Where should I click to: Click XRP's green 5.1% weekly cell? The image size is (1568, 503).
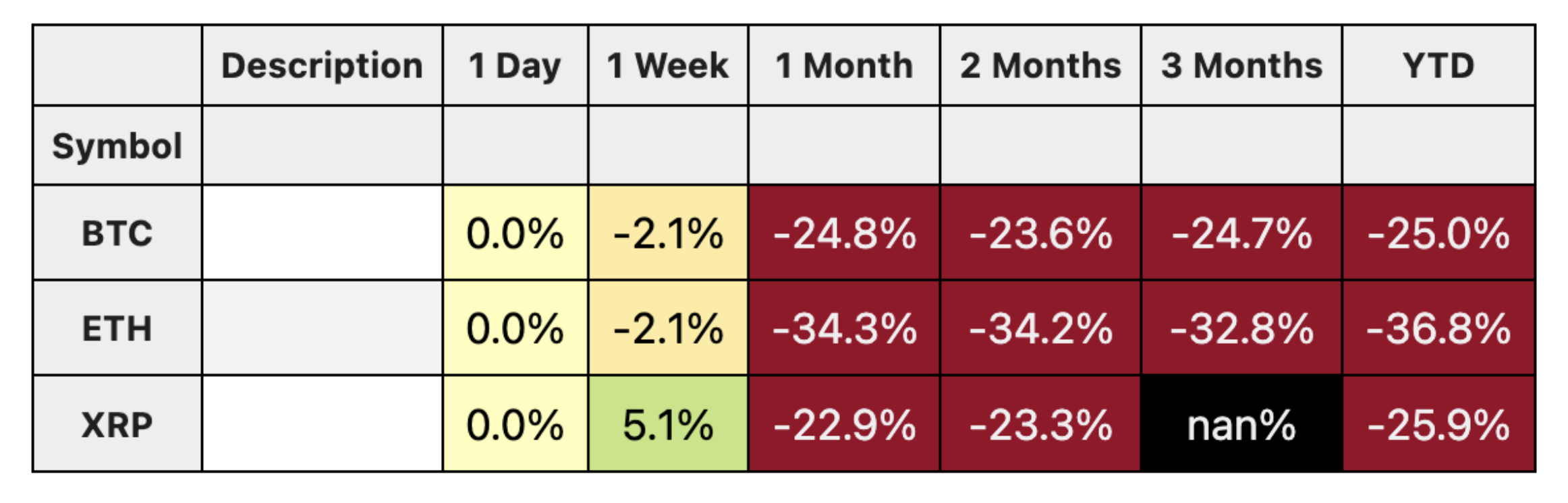(667, 424)
